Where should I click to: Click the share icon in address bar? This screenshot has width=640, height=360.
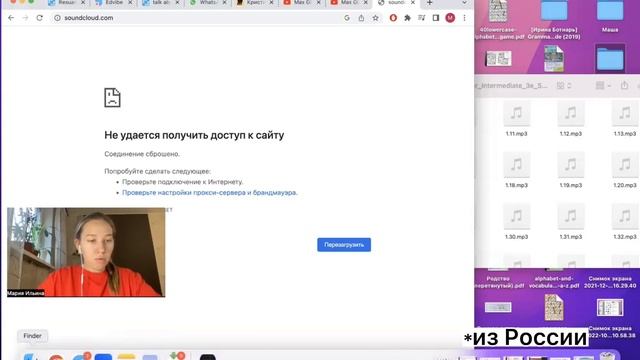(361, 18)
